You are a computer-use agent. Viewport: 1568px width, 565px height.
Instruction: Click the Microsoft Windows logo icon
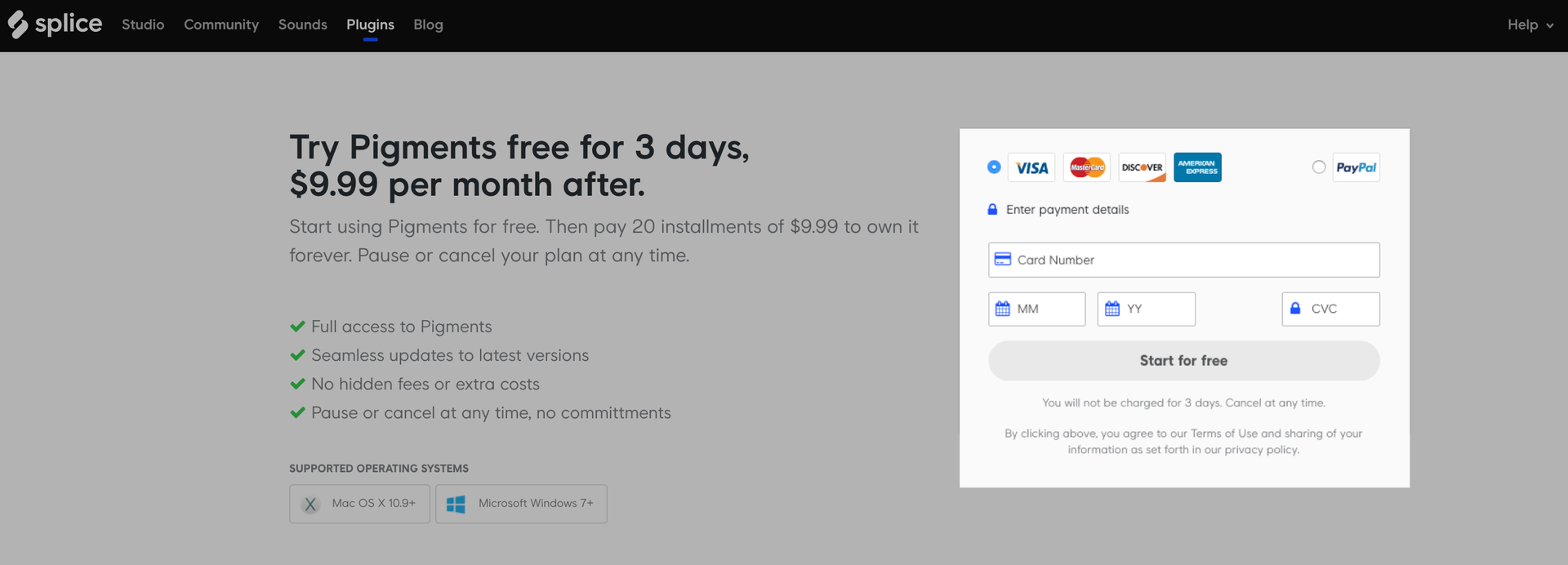[x=456, y=504]
